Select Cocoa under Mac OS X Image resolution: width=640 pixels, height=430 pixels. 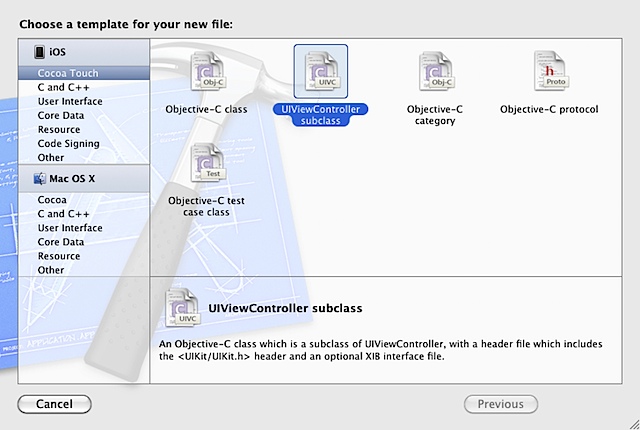click(53, 200)
